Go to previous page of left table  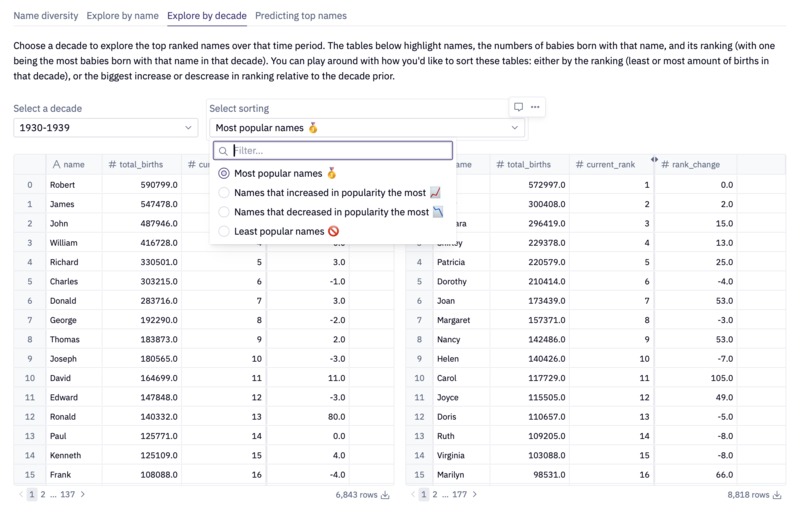pos(21,494)
